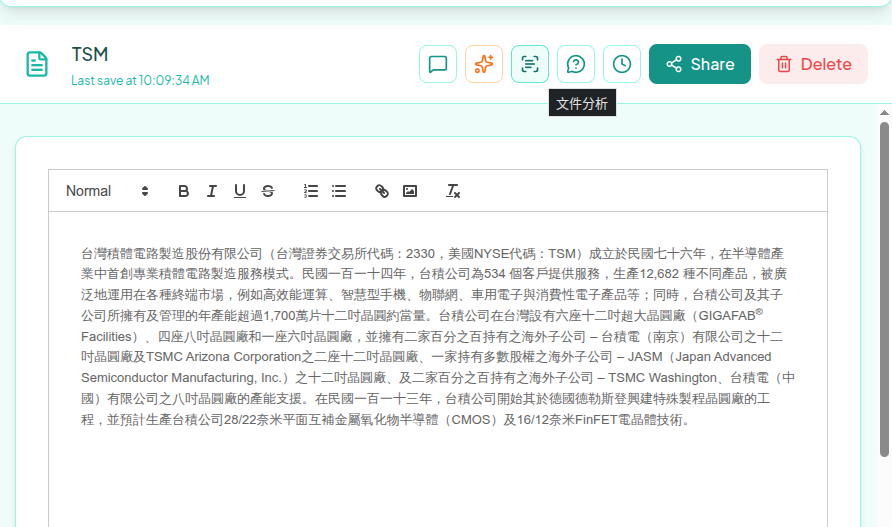The width and height of the screenshot is (892, 527).
Task: Insert an image using the picture icon
Action: point(410,191)
